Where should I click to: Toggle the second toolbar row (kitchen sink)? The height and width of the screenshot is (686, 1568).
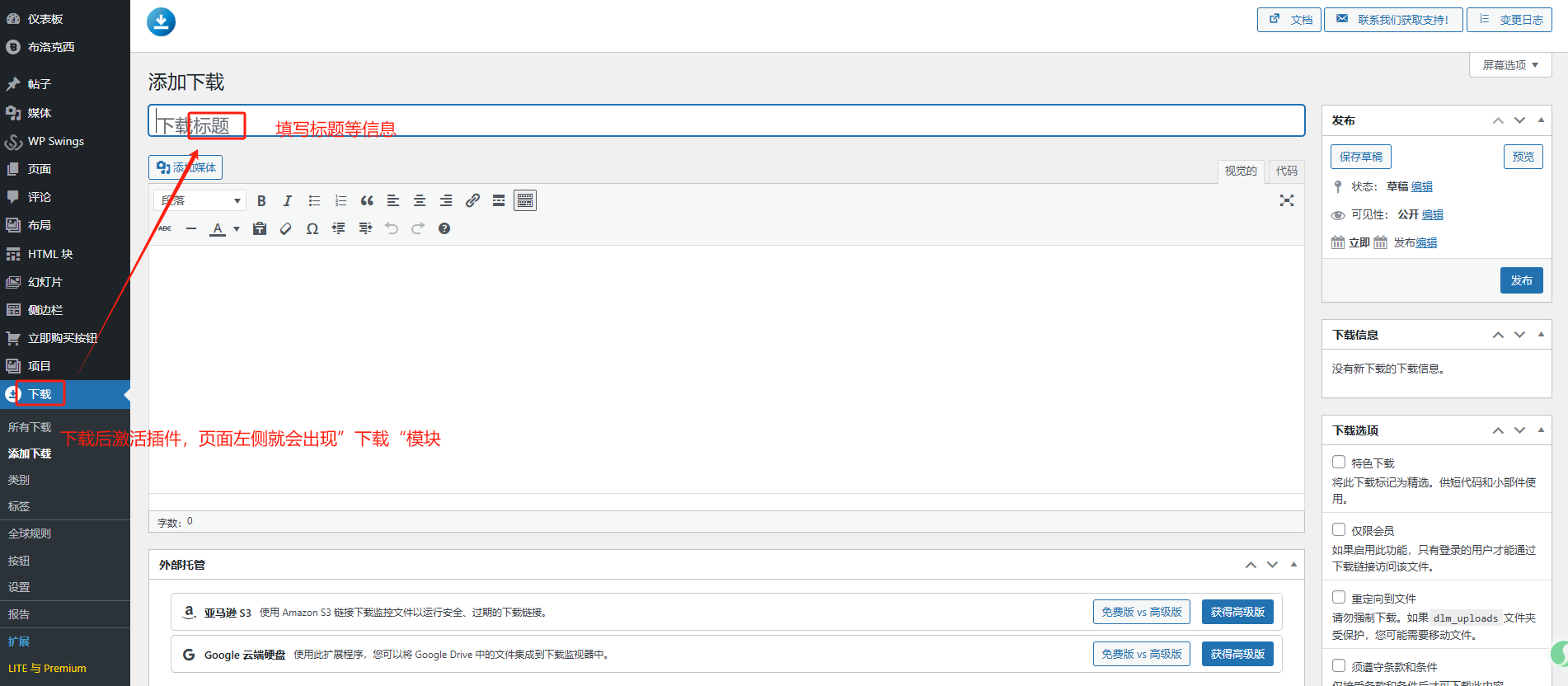[x=525, y=200]
